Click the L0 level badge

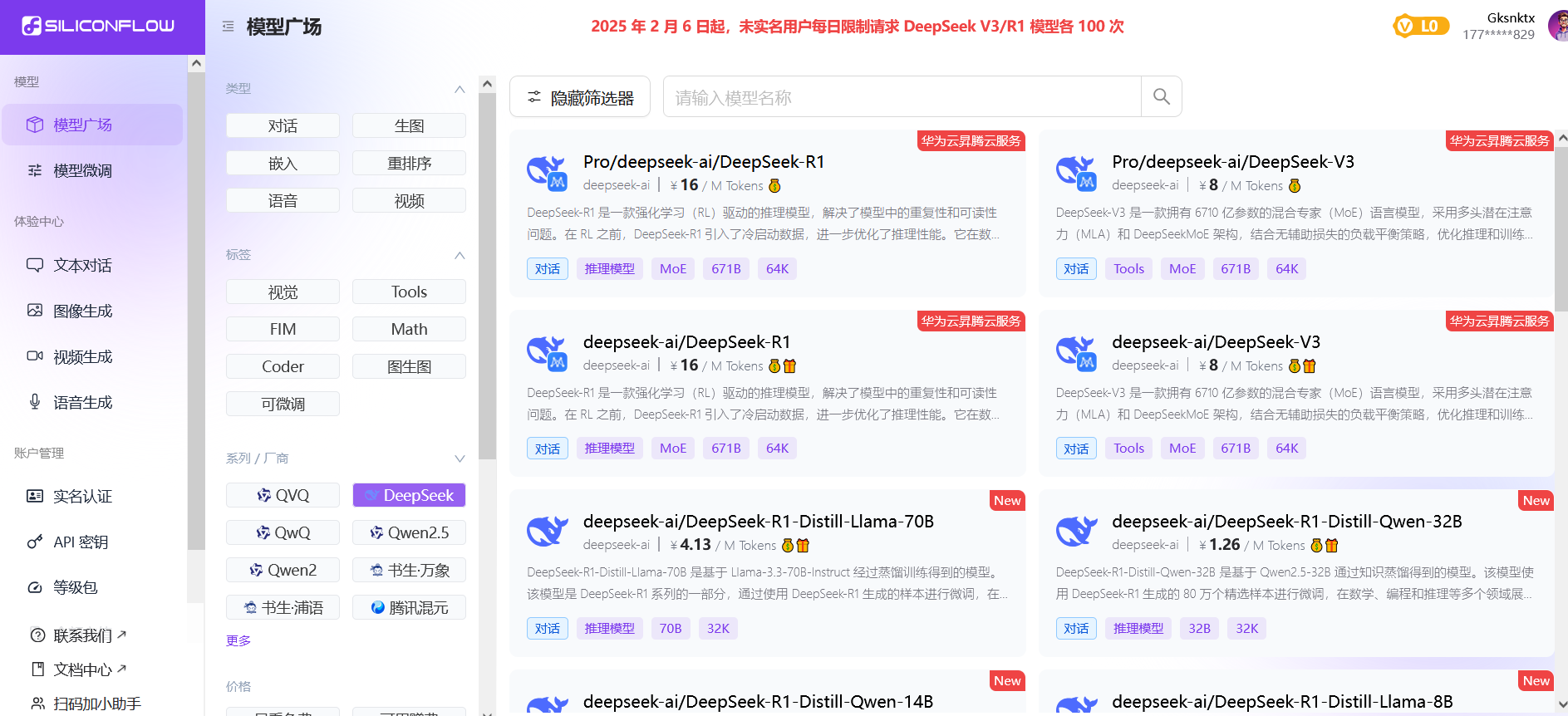(1421, 26)
